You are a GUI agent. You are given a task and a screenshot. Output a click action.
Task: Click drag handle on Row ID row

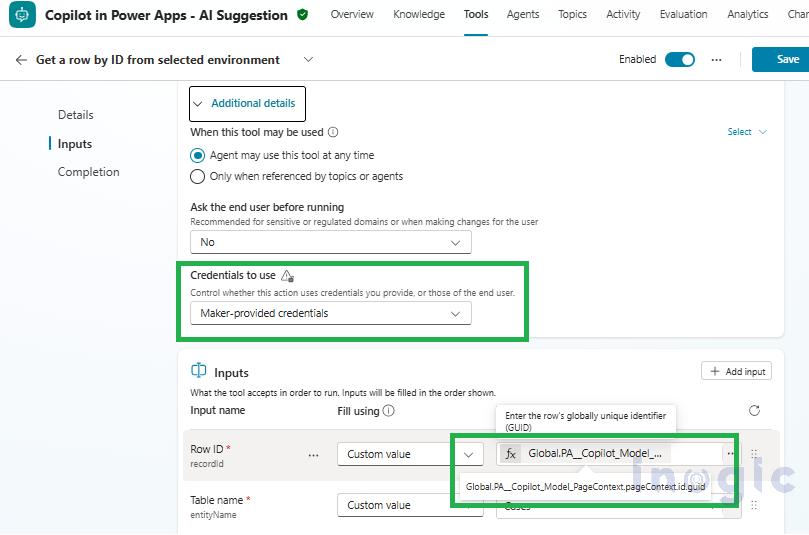click(x=754, y=454)
